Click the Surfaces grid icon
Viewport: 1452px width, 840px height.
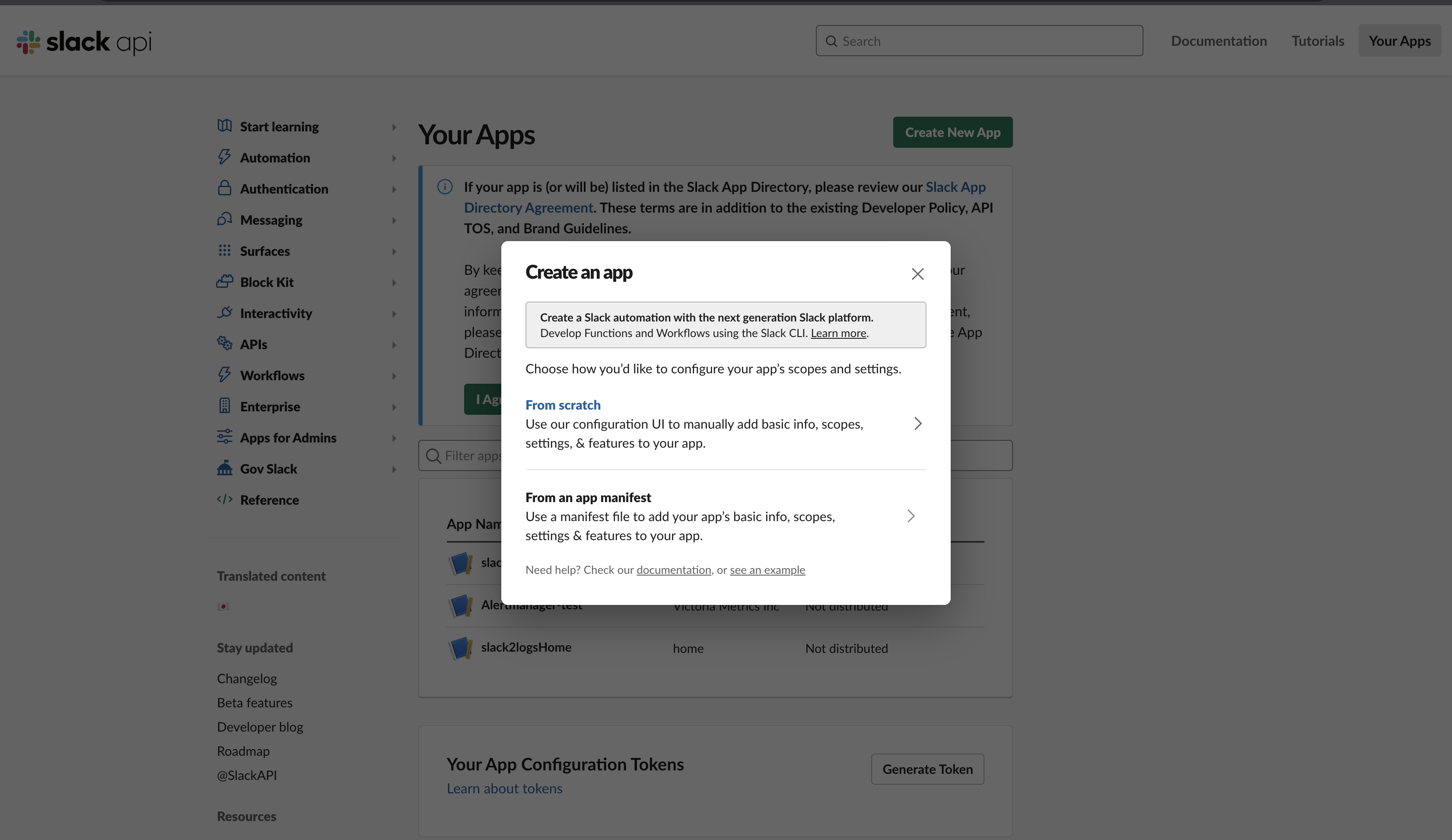click(x=224, y=250)
